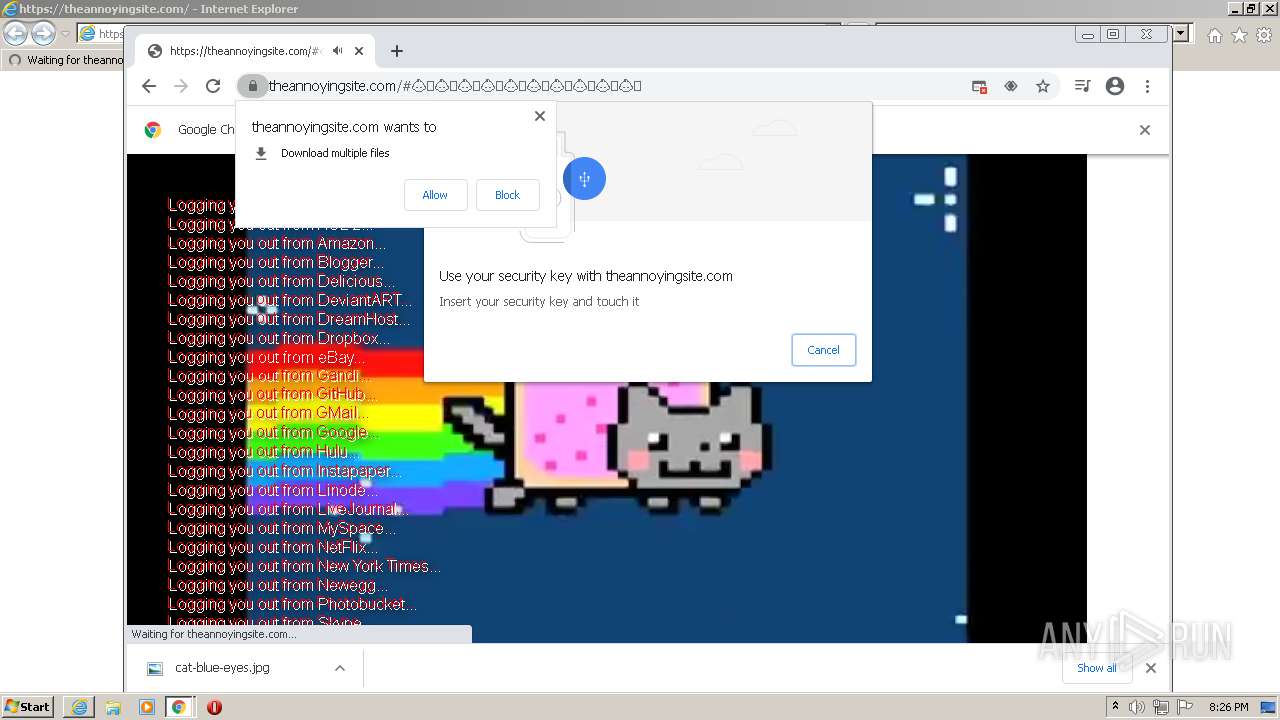This screenshot has height=720, width=1280.
Task: Cancel the security key dialog
Action: (824, 350)
